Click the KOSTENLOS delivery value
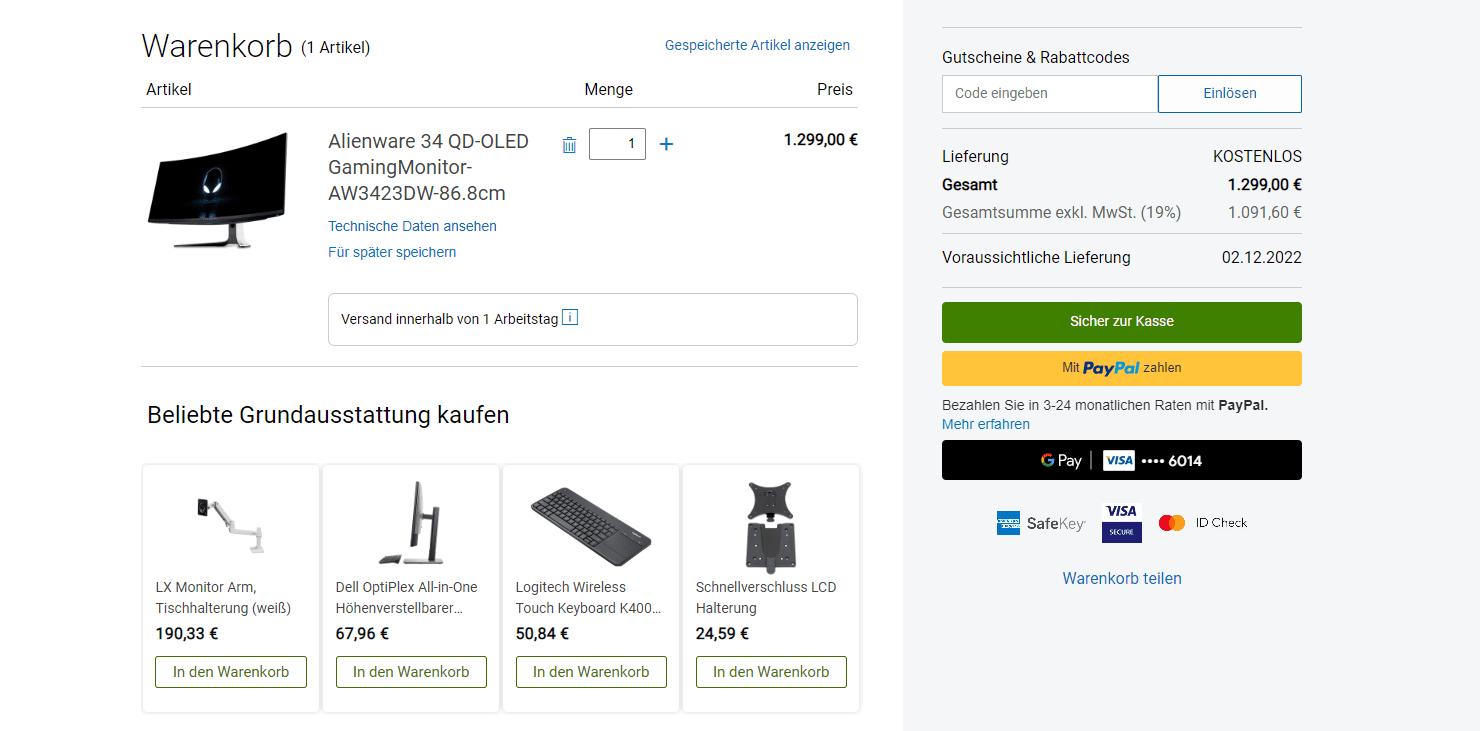The width and height of the screenshot is (1480, 731). 1257,157
